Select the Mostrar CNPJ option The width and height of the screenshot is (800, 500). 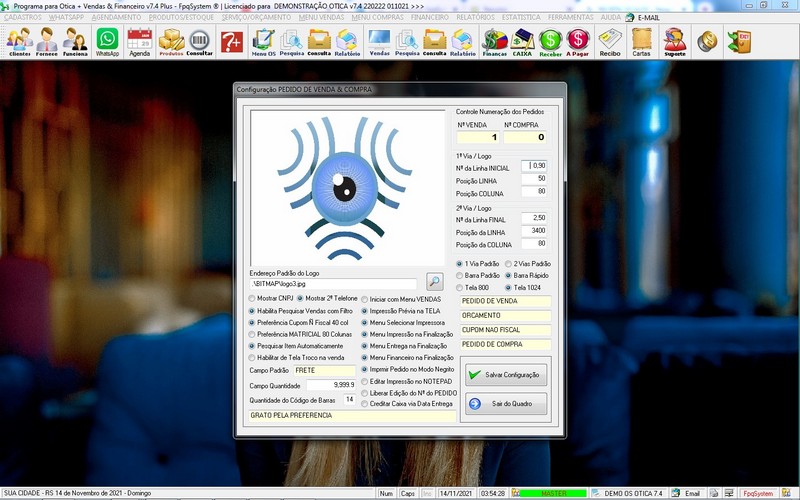253,298
